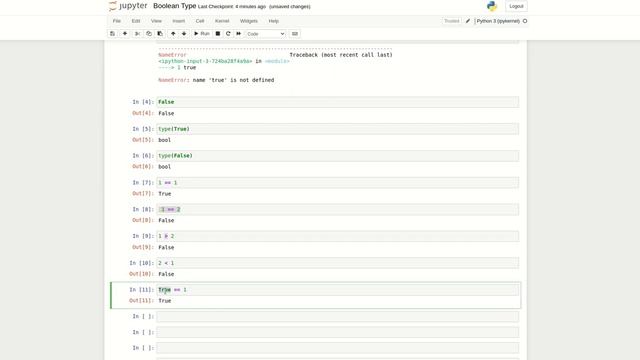Click the Python logo icon
The height and width of the screenshot is (360, 640).
[x=492, y=6]
